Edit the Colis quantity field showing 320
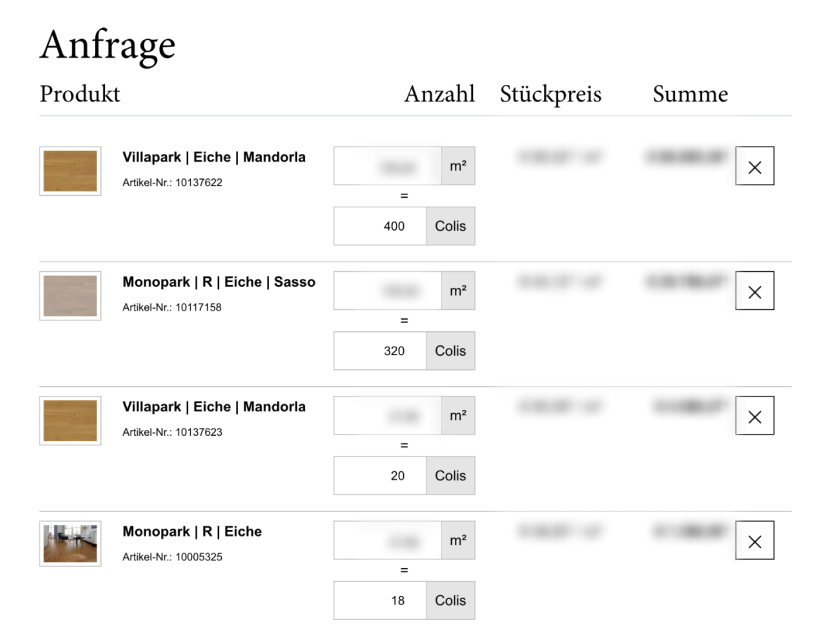Image resolution: width=831 pixels, height=630 pixels. pyautogui.click(x=380, y=351)
